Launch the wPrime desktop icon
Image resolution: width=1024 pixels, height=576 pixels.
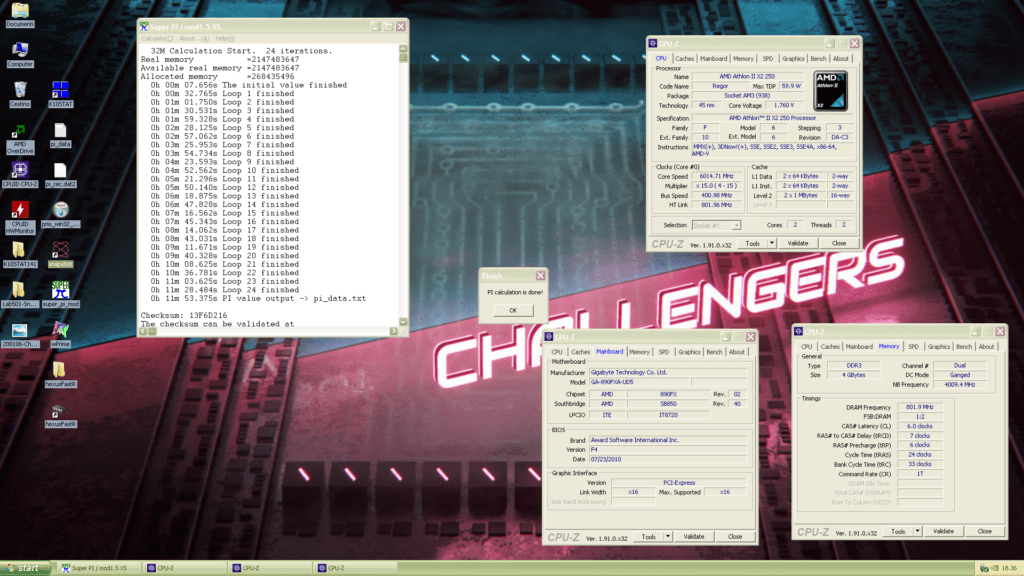click(x=60, y=334)
